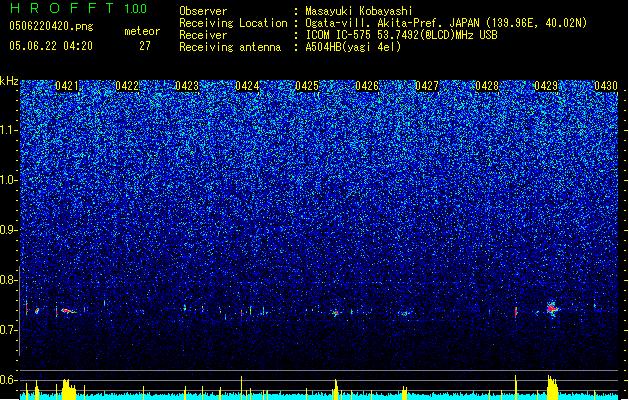
Task: Click the 0424 time marker
Action: click(247, 86)
